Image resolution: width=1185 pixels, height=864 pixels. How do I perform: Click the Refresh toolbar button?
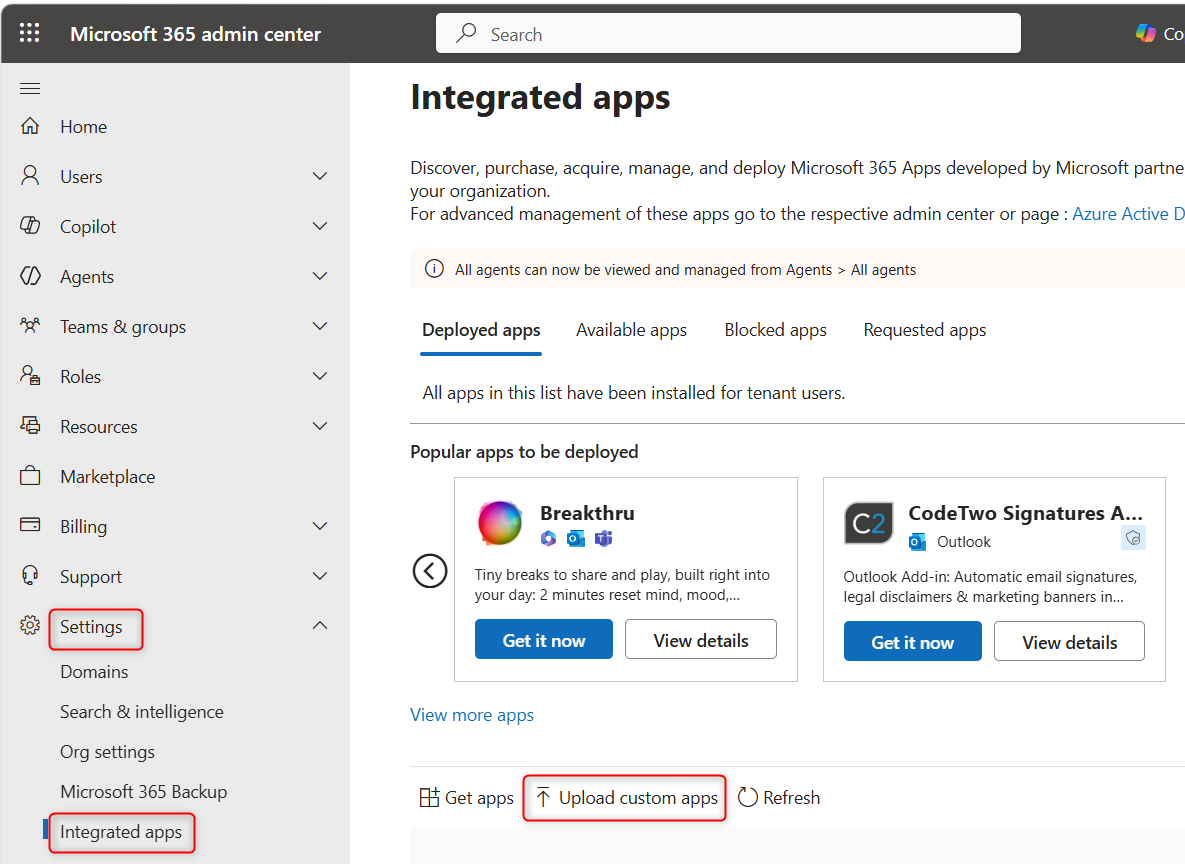pos(778,797)
